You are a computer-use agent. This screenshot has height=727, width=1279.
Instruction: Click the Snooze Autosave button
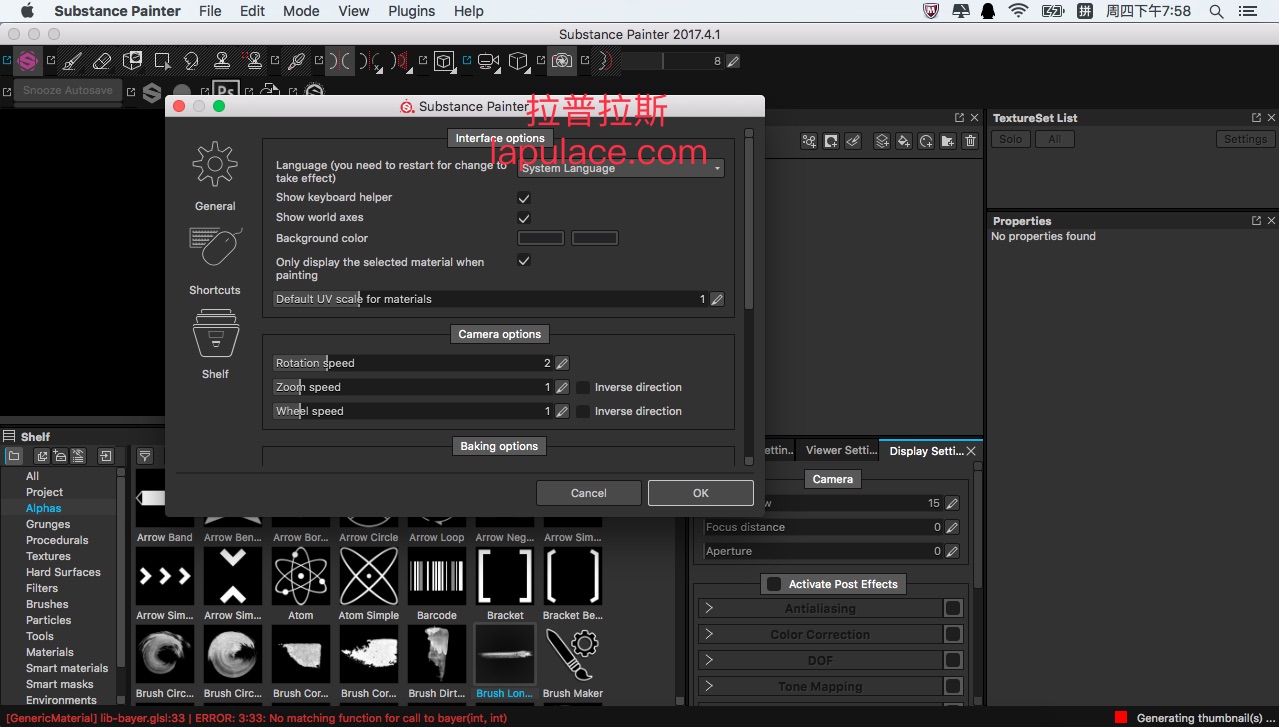coord(68,90)
